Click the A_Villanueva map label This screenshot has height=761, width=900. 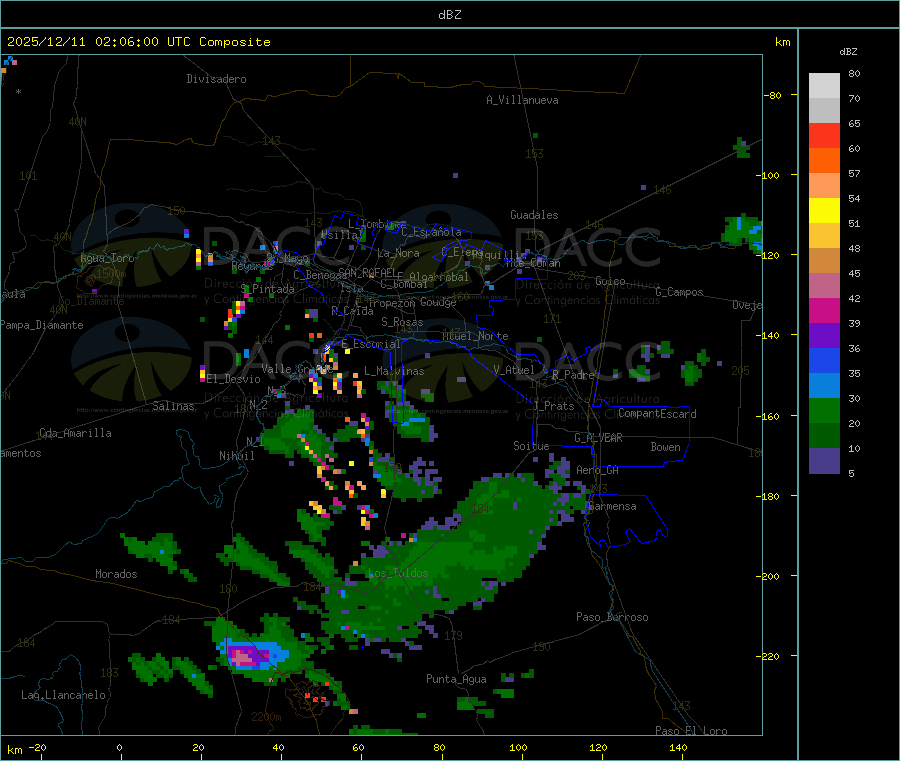pos(522,100)
